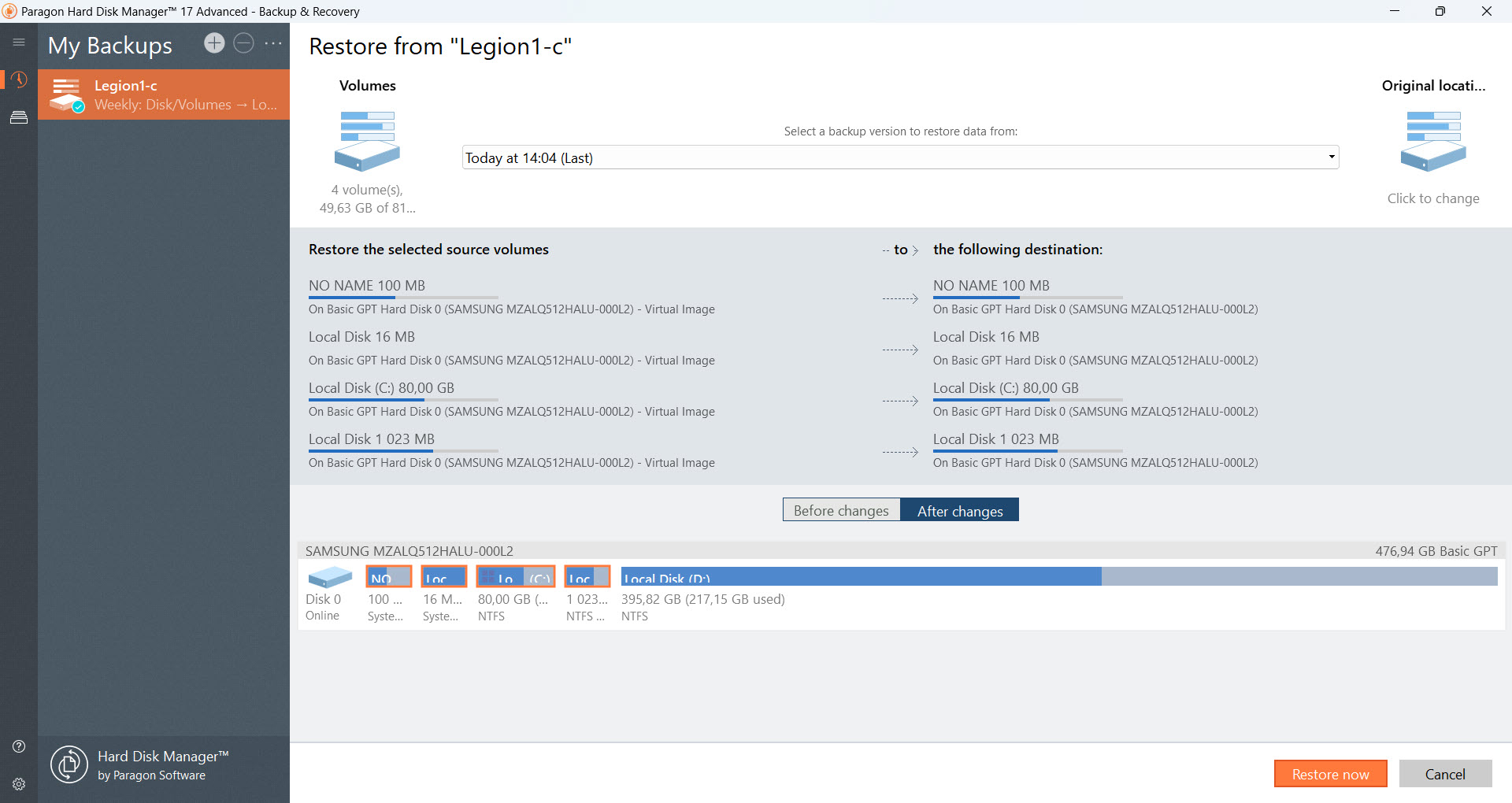Click the 'SAMSUNG MZALQ512HALU-000L2' disk header
The image size is (1512, 803).
click(409, 551)
